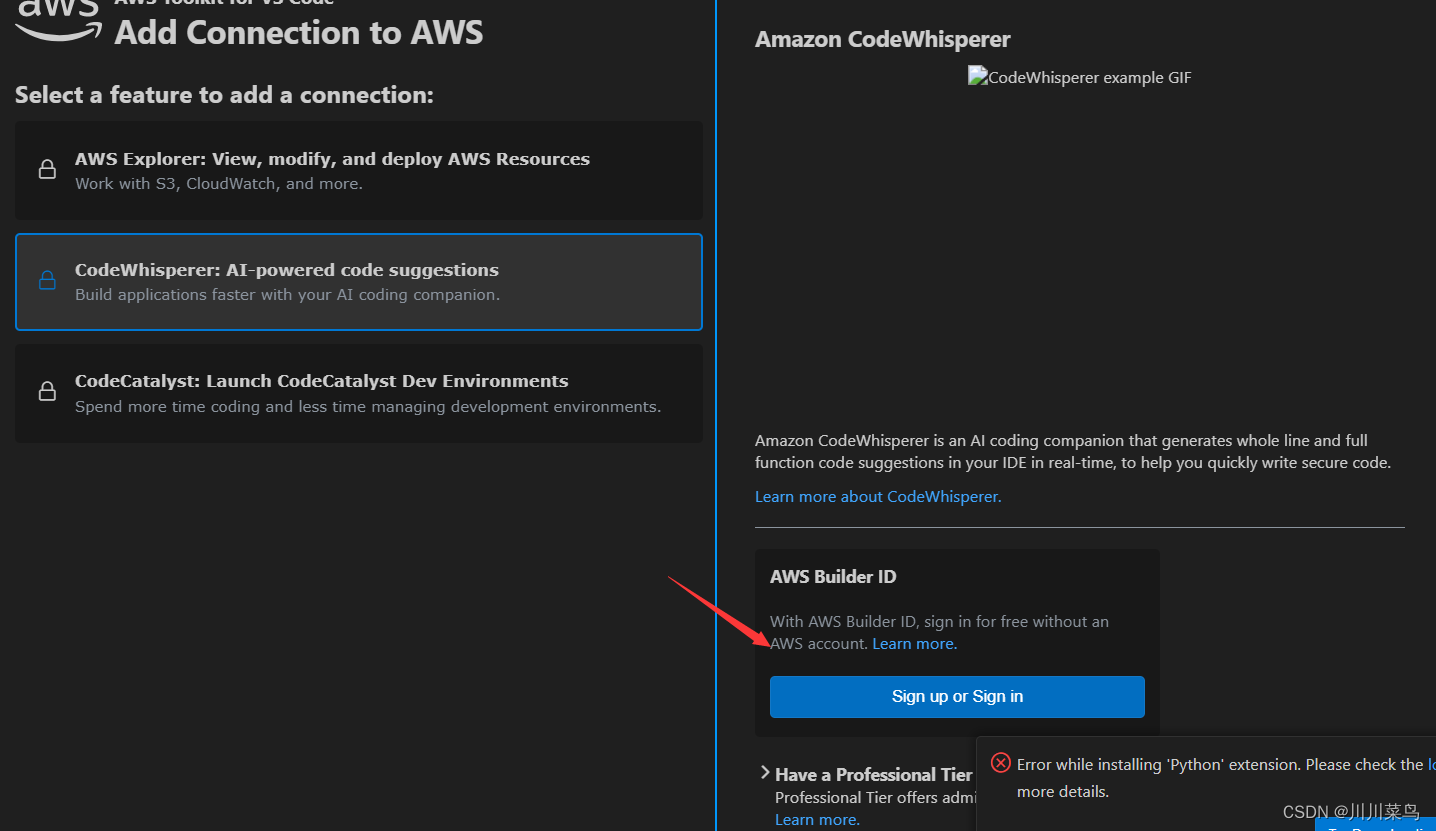Image resolution: width=1436 pixels, height=831 pixels.
Task: Click the CodeWhisperer example GIF placeholder
Action: tap(1080, 77)
